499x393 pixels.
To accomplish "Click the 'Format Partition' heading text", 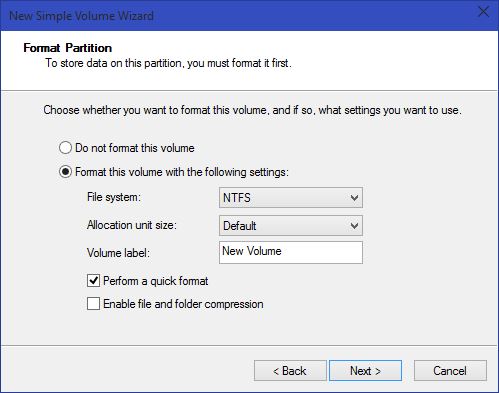I will pos(67,48).
